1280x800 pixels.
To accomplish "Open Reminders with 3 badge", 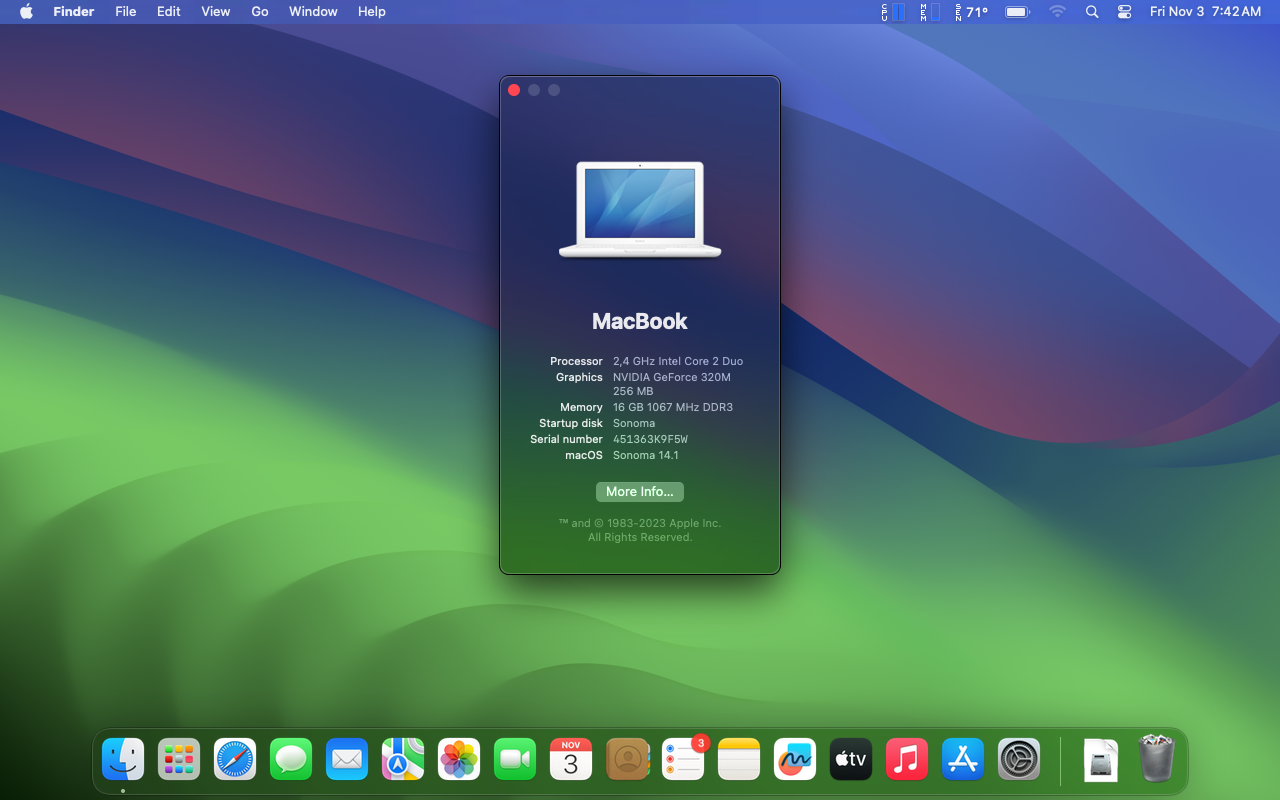I will [683, 760].
